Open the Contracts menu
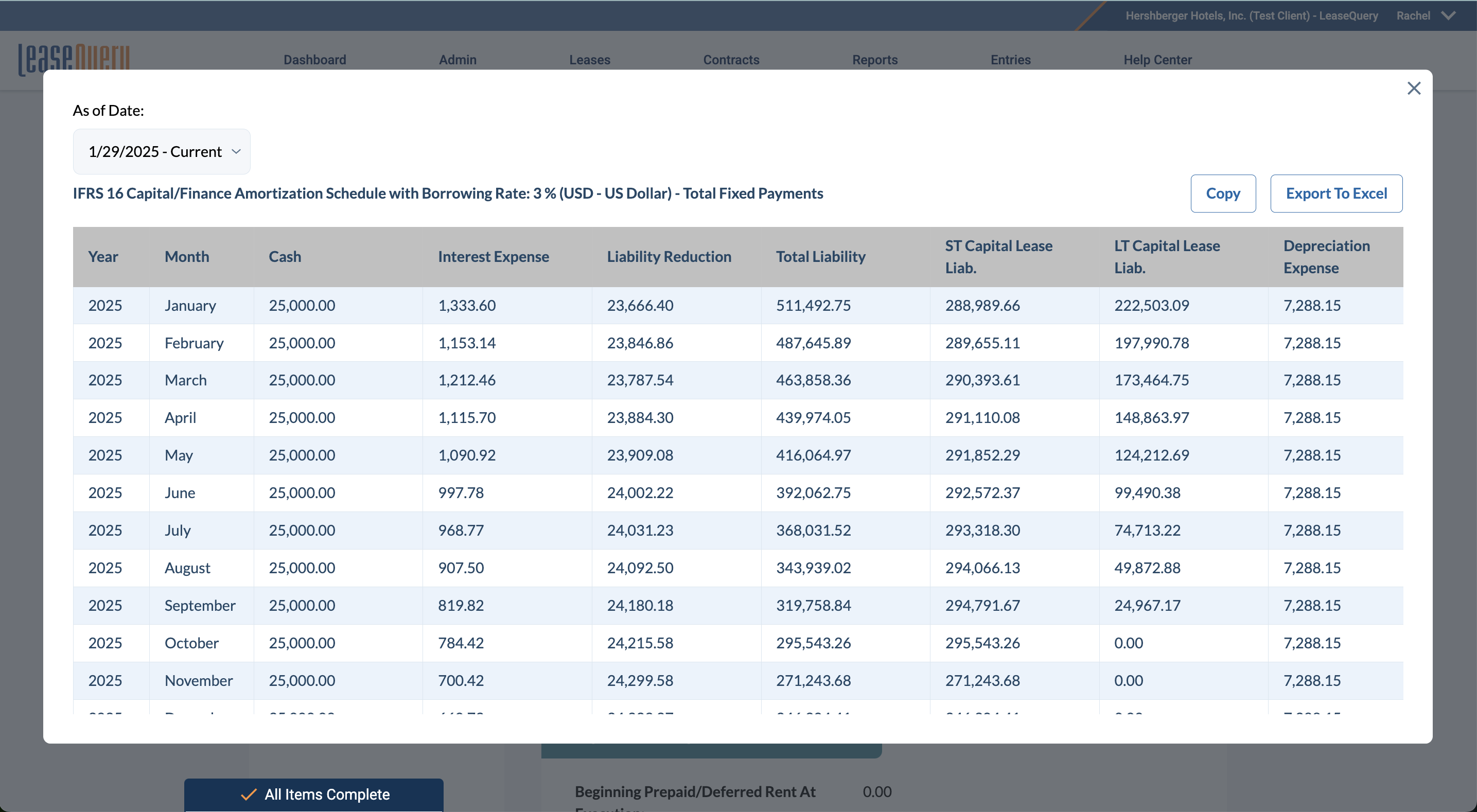Viewport: 1477px width, 812px height. pos(730,60)
